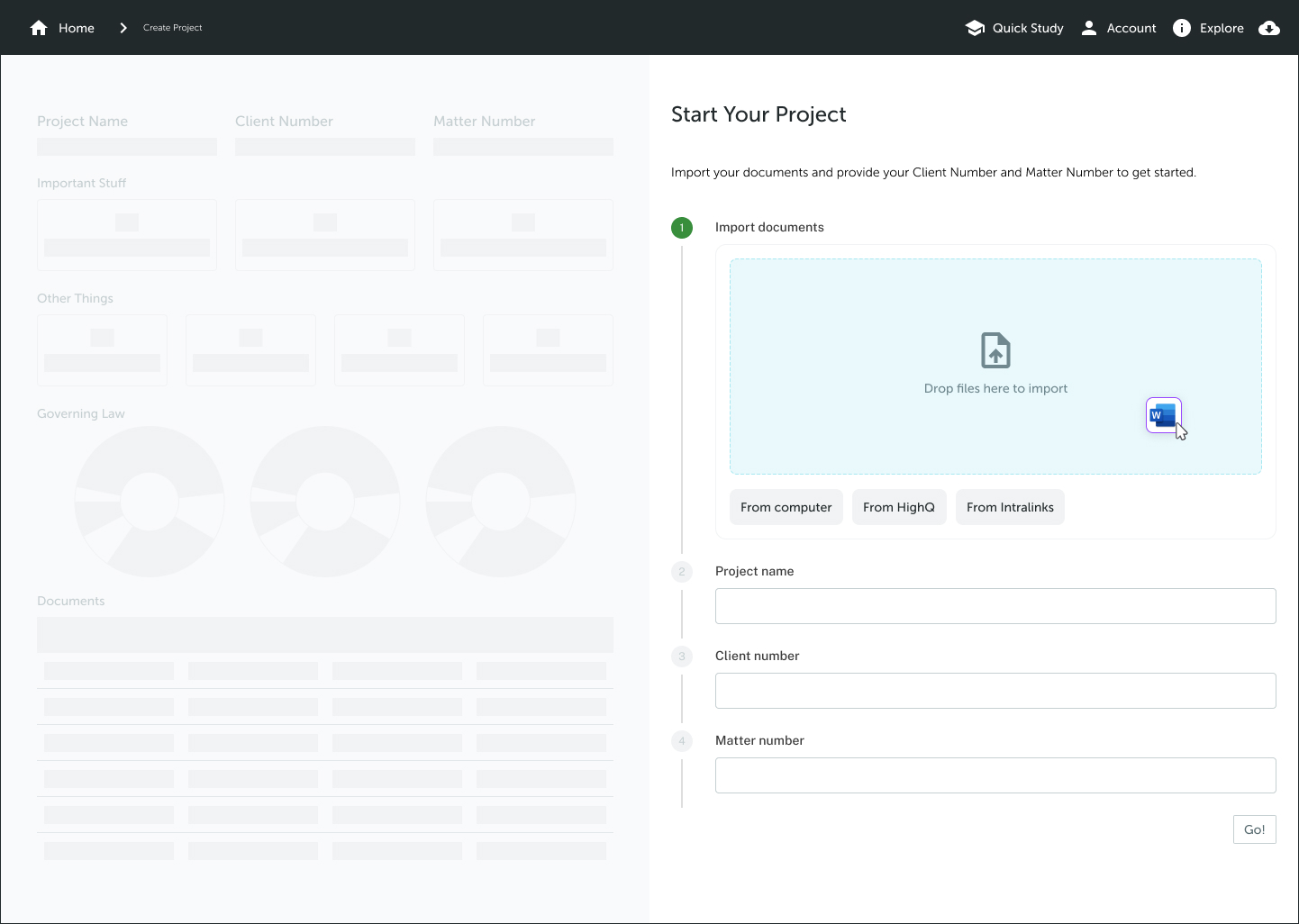Viewport: 1299px width, 924px height.
Task: Click the file upload icon in the drop zone
Action: coord(995,350)
